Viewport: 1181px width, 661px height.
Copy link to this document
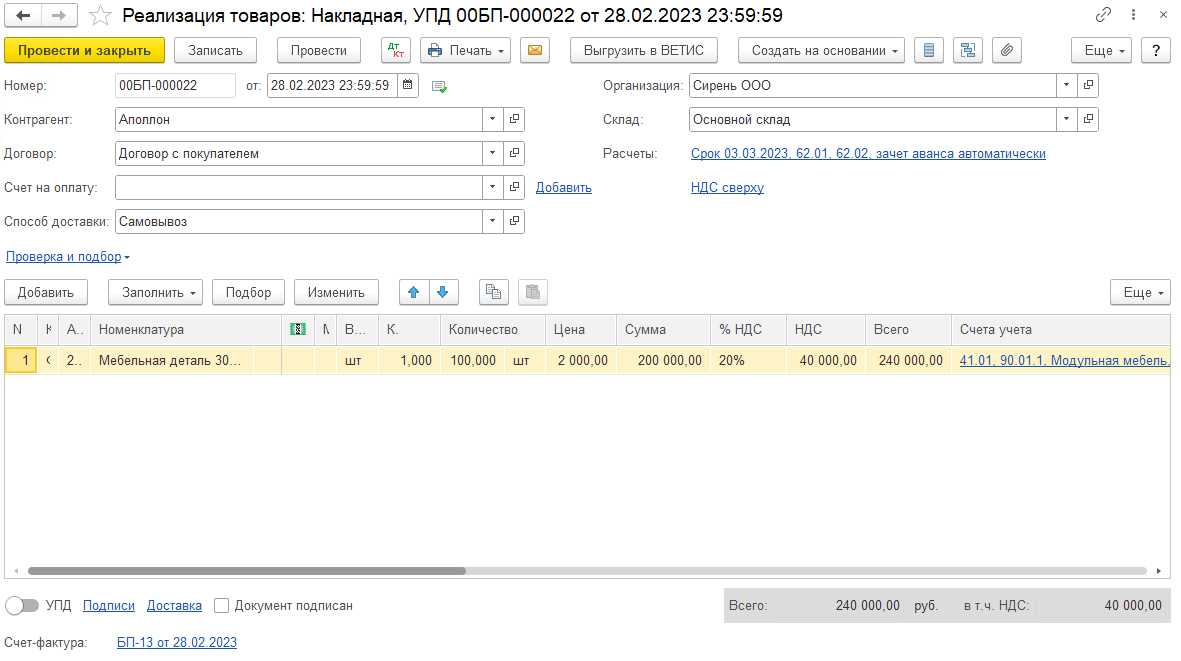coord(1103,14)
